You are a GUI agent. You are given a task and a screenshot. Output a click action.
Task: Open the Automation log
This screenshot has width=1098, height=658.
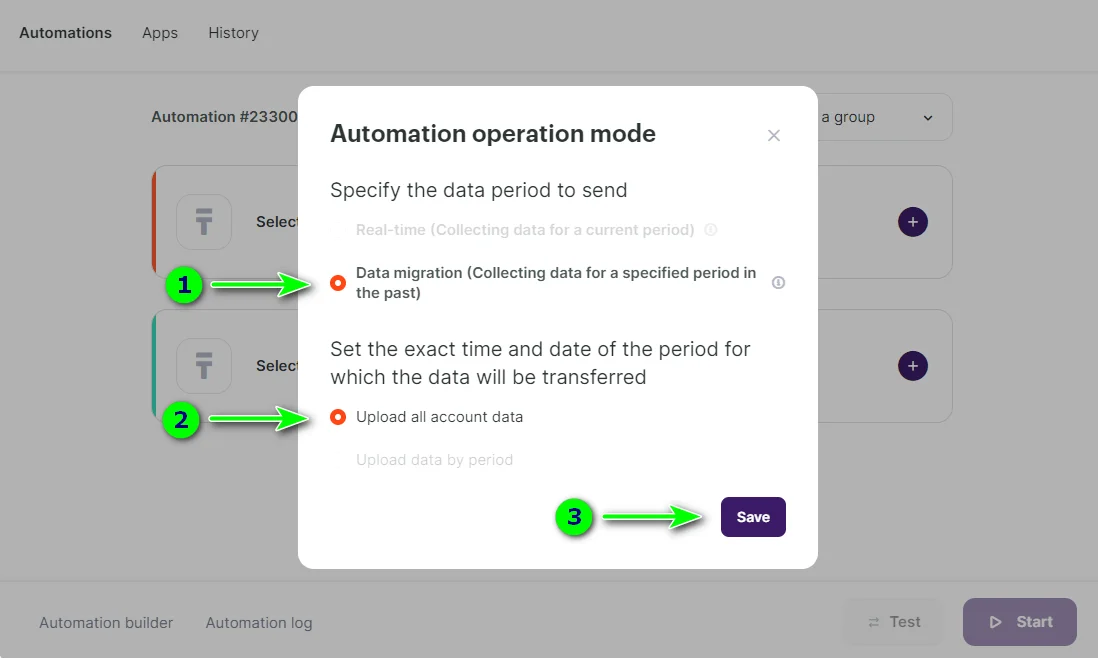point(258,622)
